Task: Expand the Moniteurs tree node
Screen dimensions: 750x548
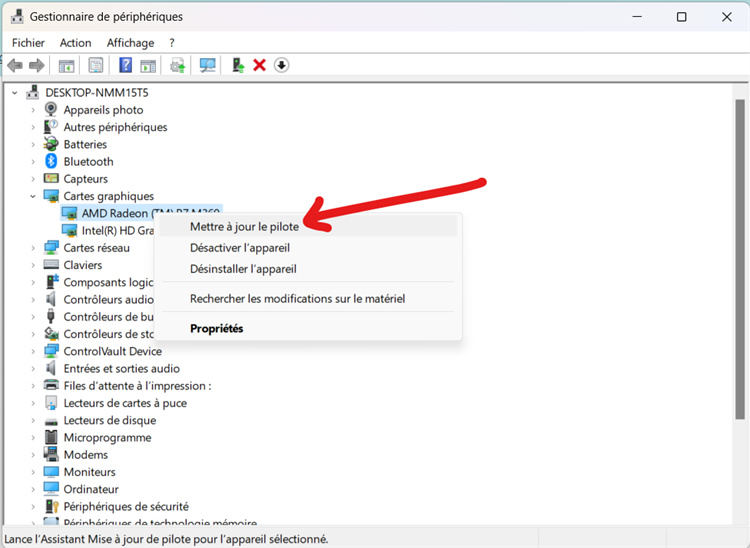Action: (x=33, y=472)
